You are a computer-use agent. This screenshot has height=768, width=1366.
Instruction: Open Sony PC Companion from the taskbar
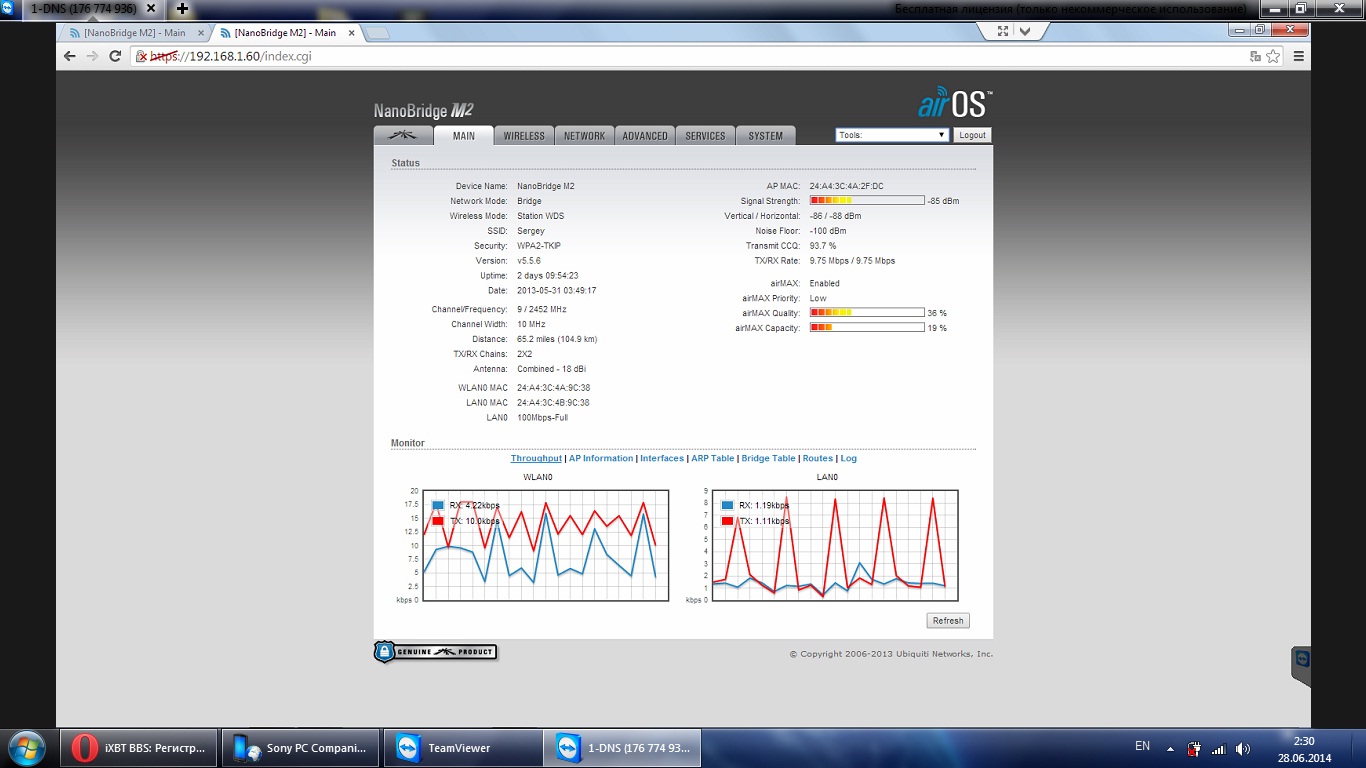tap(300, 747)
